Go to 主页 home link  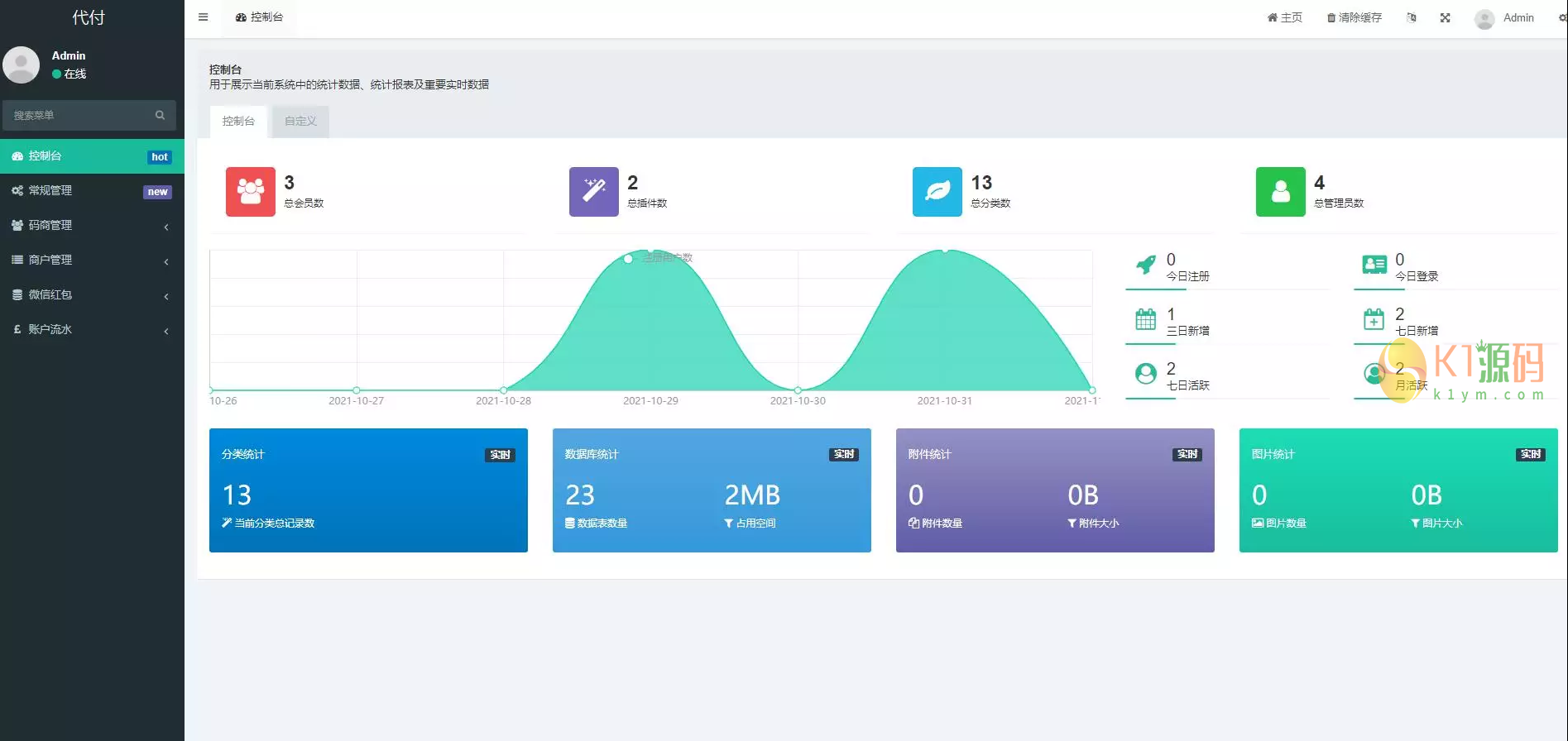pos(1284,17)
